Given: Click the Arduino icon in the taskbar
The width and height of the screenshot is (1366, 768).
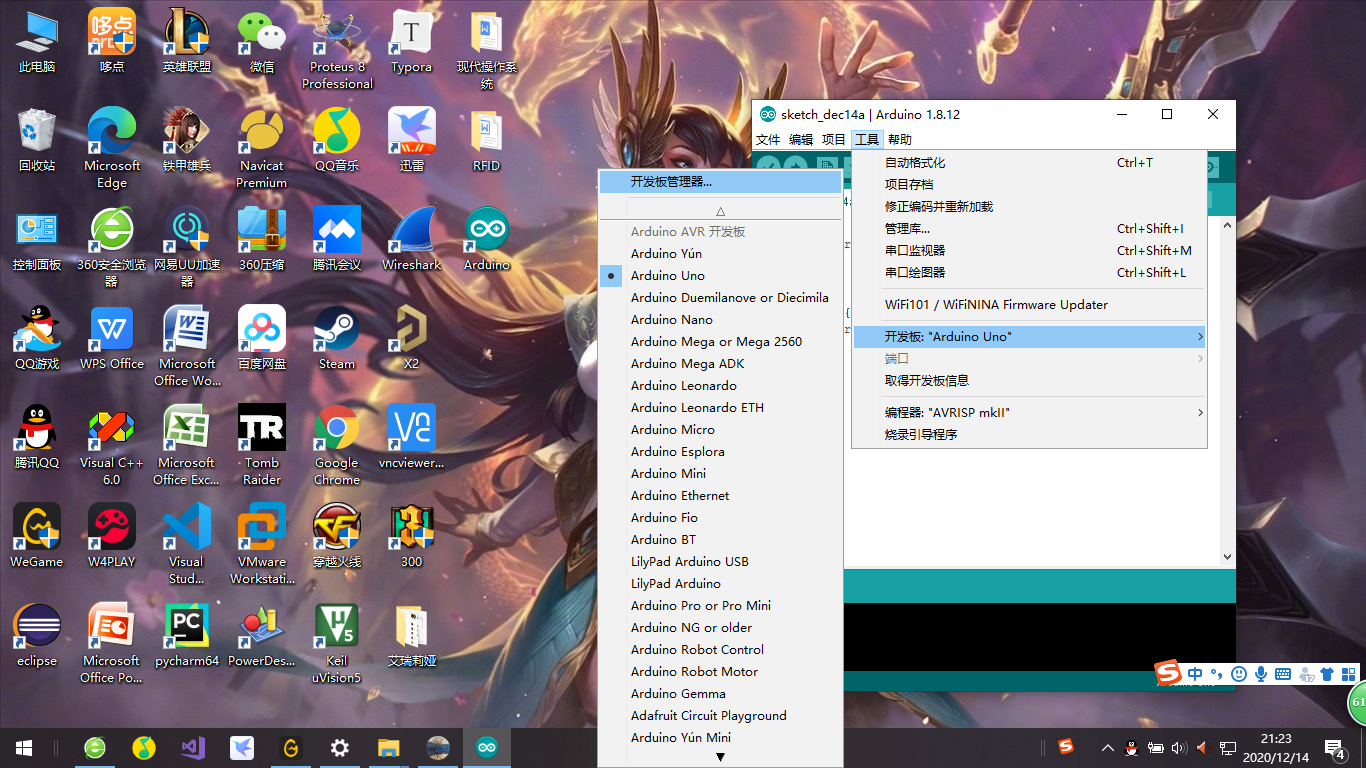Looking at the screenshot, I should (x=487, y=747).
